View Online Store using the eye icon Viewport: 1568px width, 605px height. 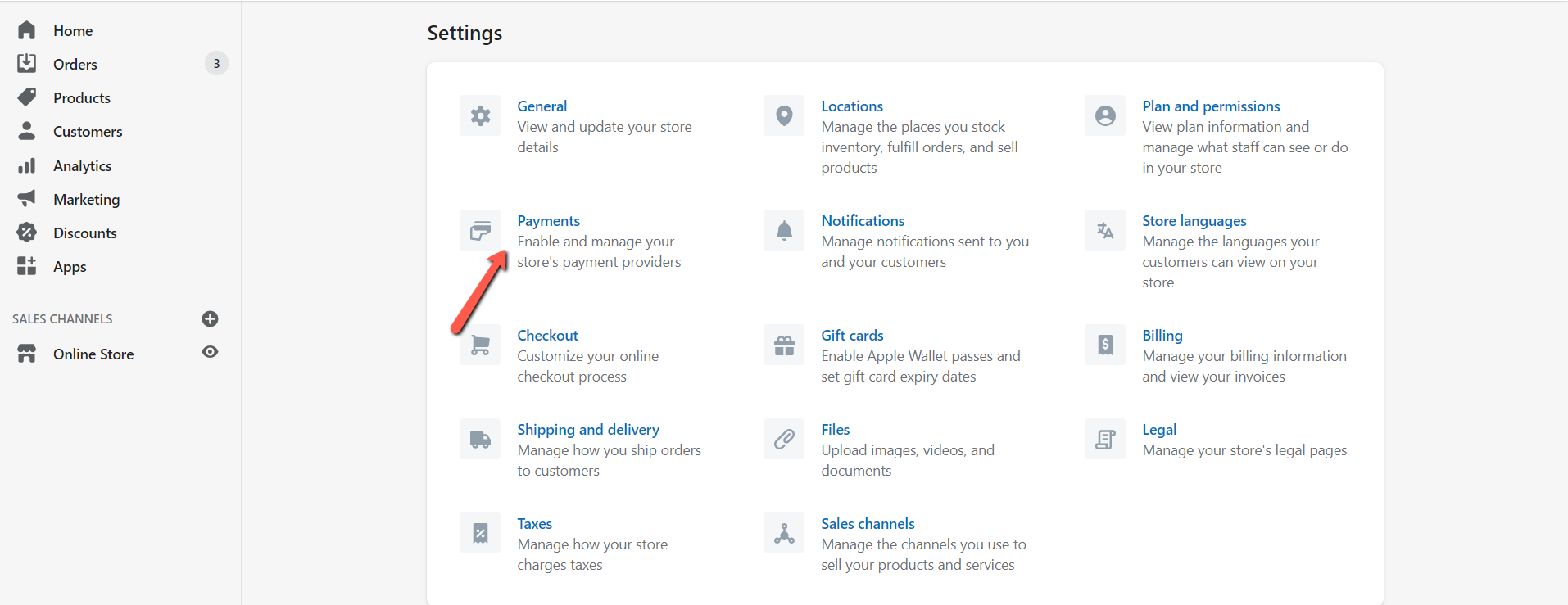(210, 352)
